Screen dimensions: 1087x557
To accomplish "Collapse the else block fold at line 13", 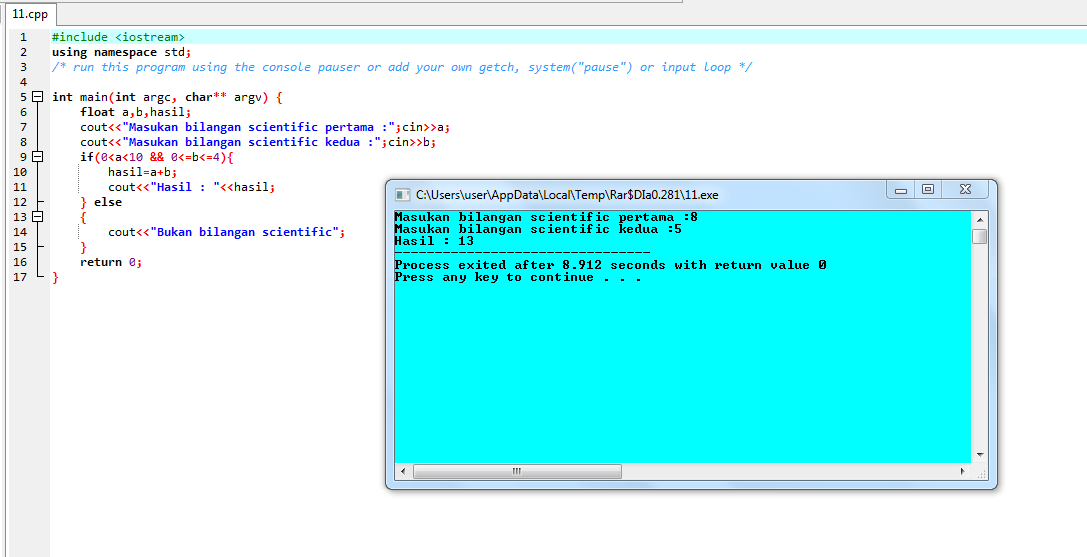I will pos(37,217).
